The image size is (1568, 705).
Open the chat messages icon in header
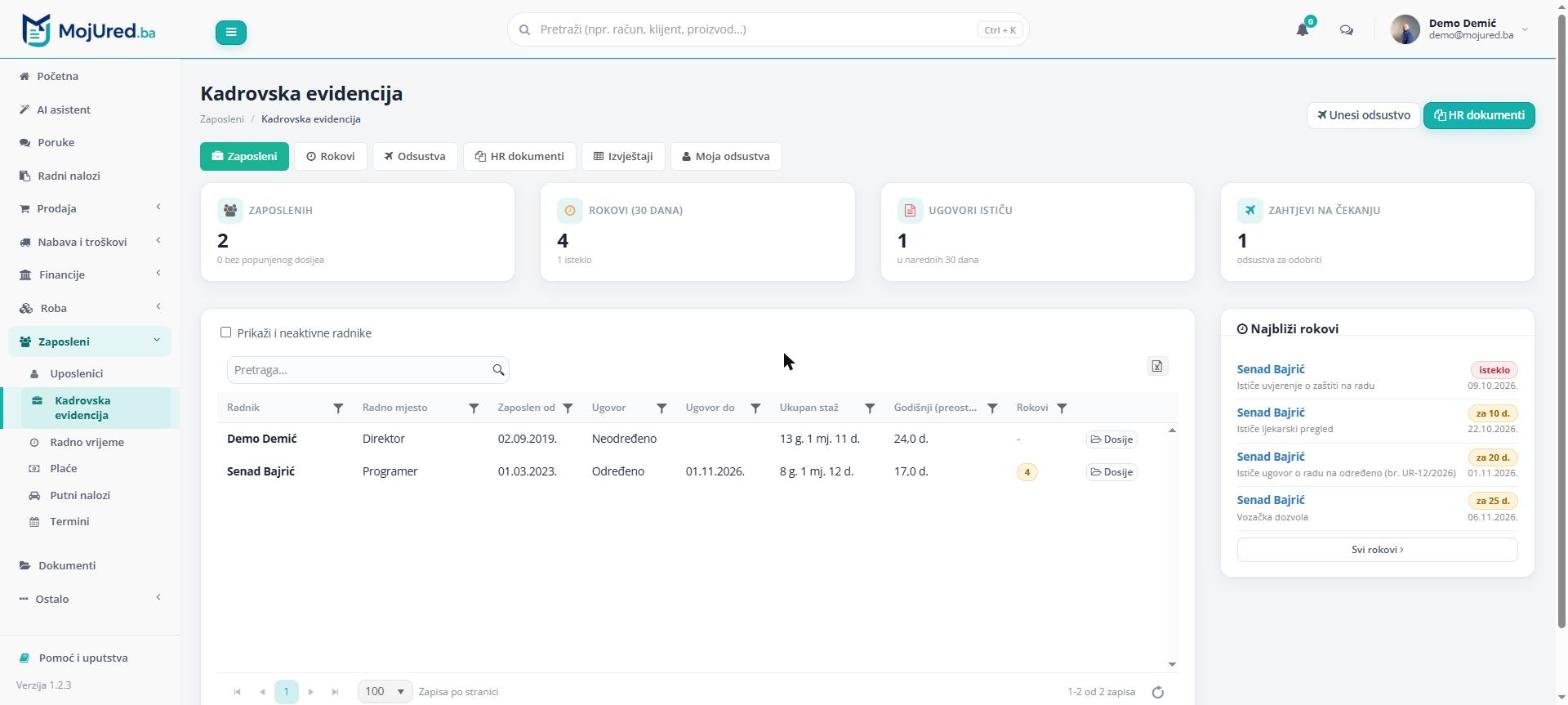click(x=1346, y=30)
